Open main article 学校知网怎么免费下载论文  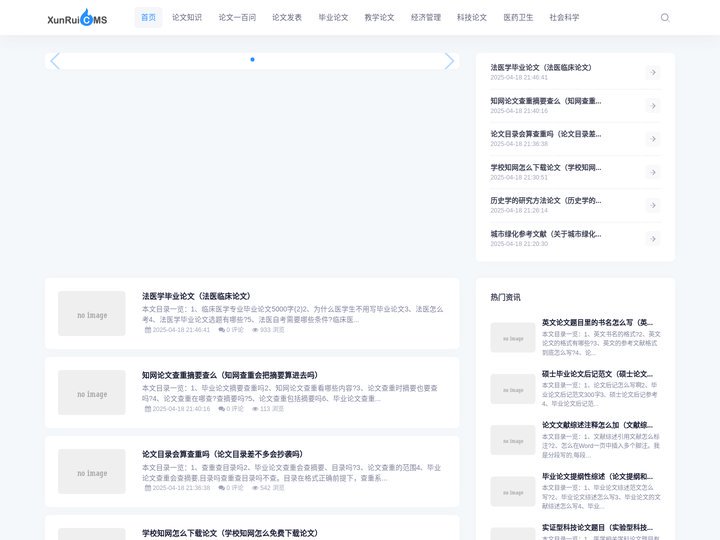(230, 533)
